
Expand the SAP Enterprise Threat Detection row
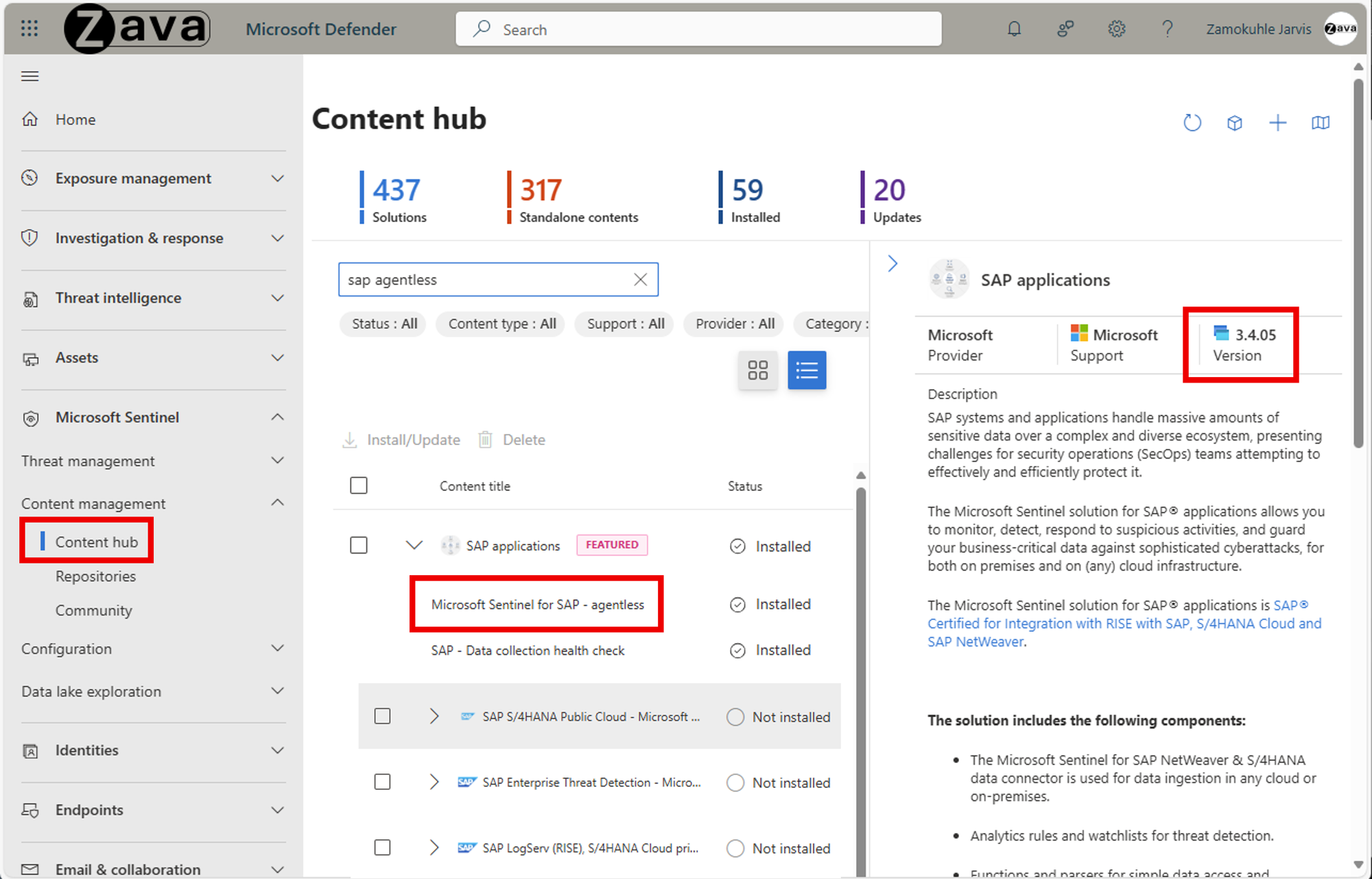[434, 782]
